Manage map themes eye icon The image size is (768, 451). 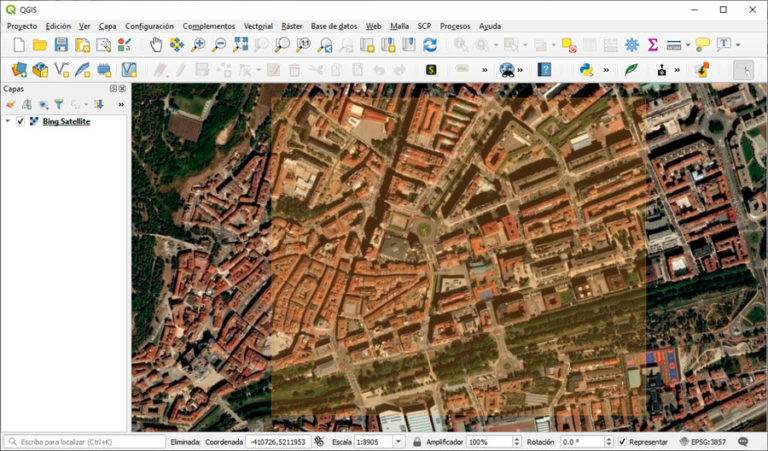tap(43, 104)
